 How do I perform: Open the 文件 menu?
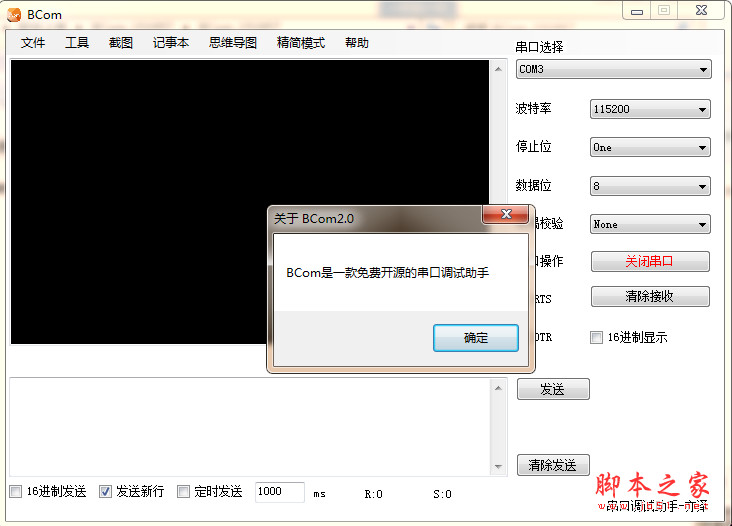[33, 43]
